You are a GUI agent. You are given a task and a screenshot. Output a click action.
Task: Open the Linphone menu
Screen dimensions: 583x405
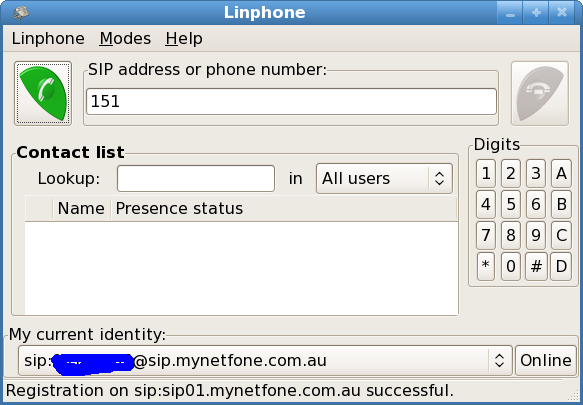tap(48, 39)
